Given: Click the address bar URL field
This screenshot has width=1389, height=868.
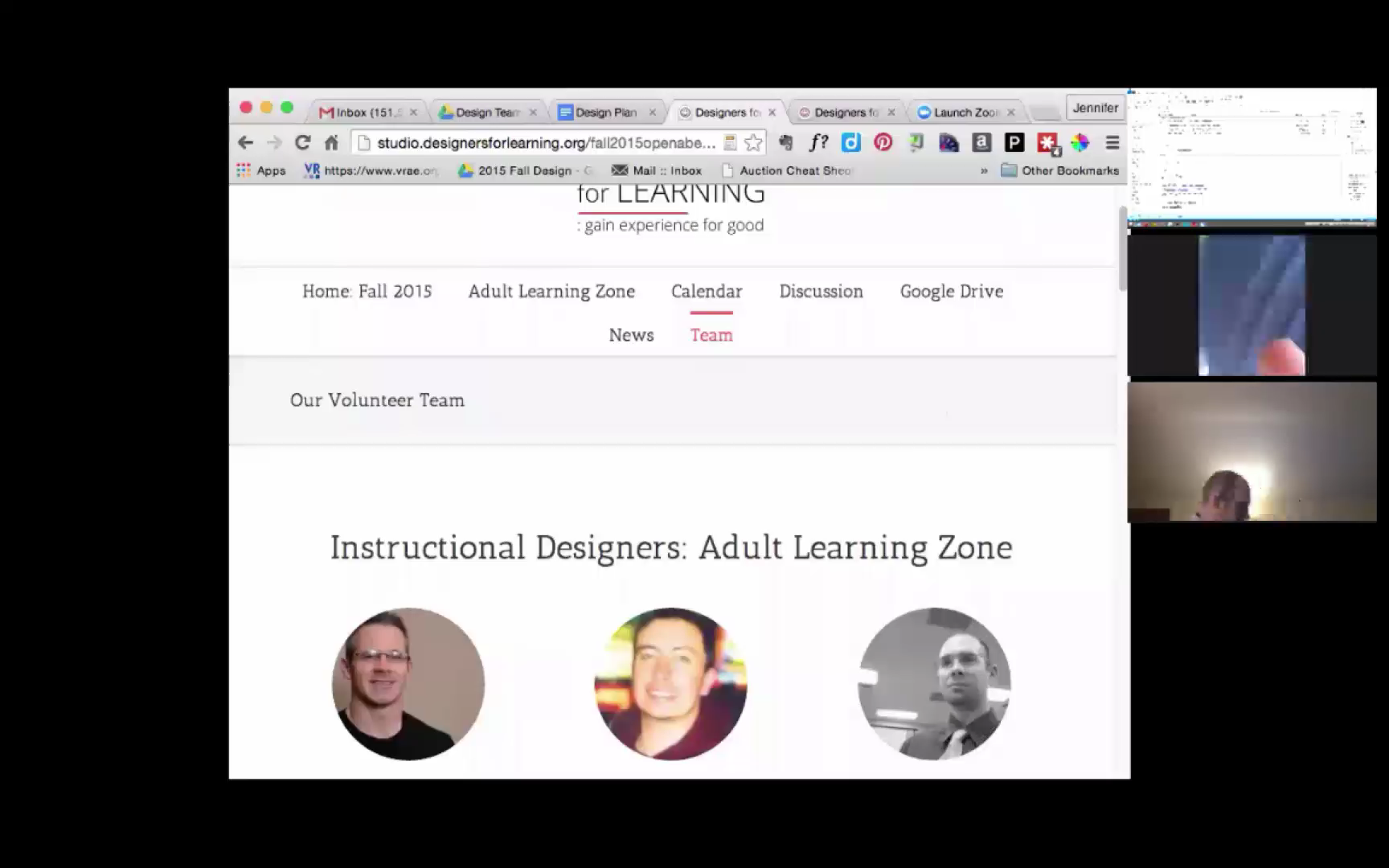Looking at the screenshot, I should coord(546,143).
